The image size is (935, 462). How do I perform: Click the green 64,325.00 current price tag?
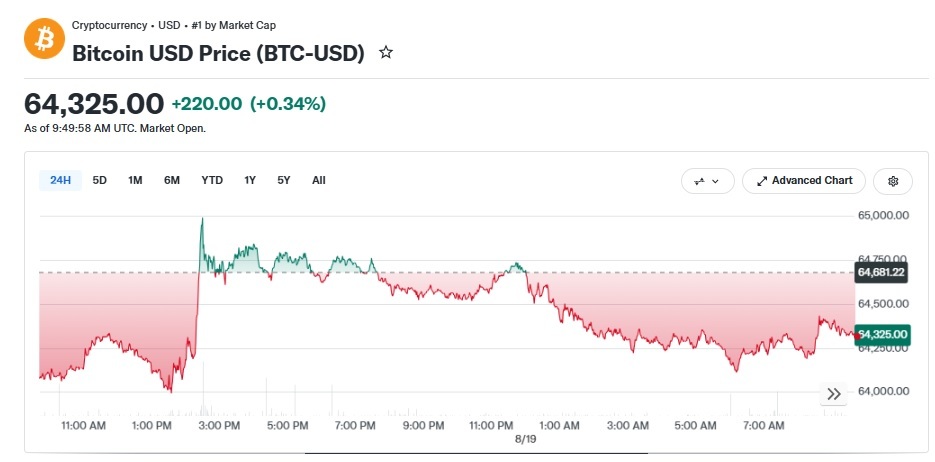pos(881,334)
